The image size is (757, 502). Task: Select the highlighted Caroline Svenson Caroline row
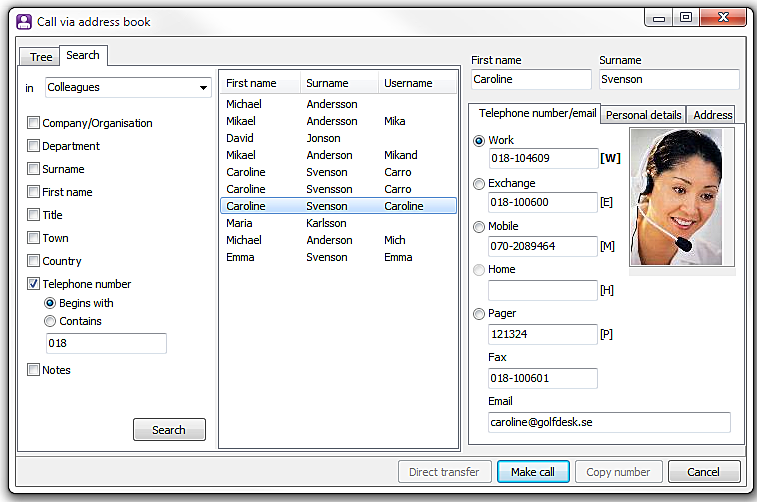[338, 206]
